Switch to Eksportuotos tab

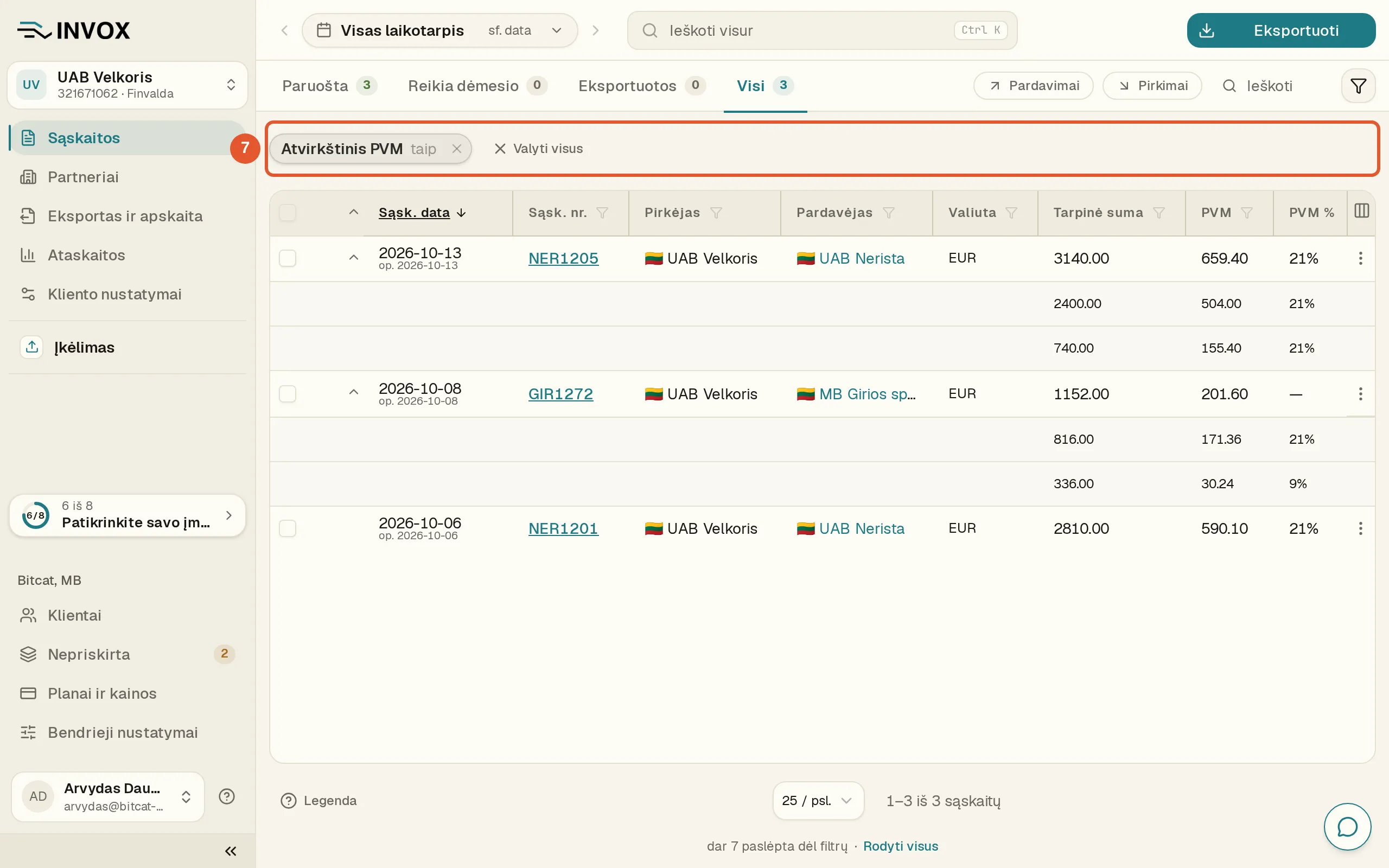point(641,86)
